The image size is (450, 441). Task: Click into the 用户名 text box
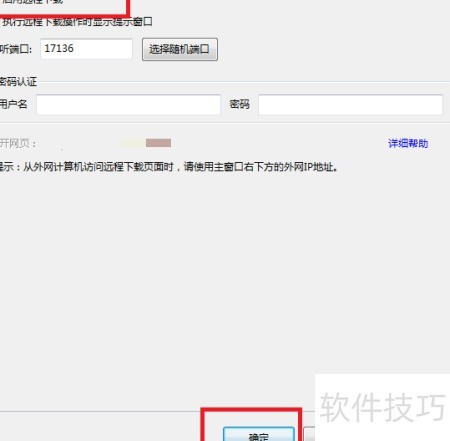(x=128, y=105)
